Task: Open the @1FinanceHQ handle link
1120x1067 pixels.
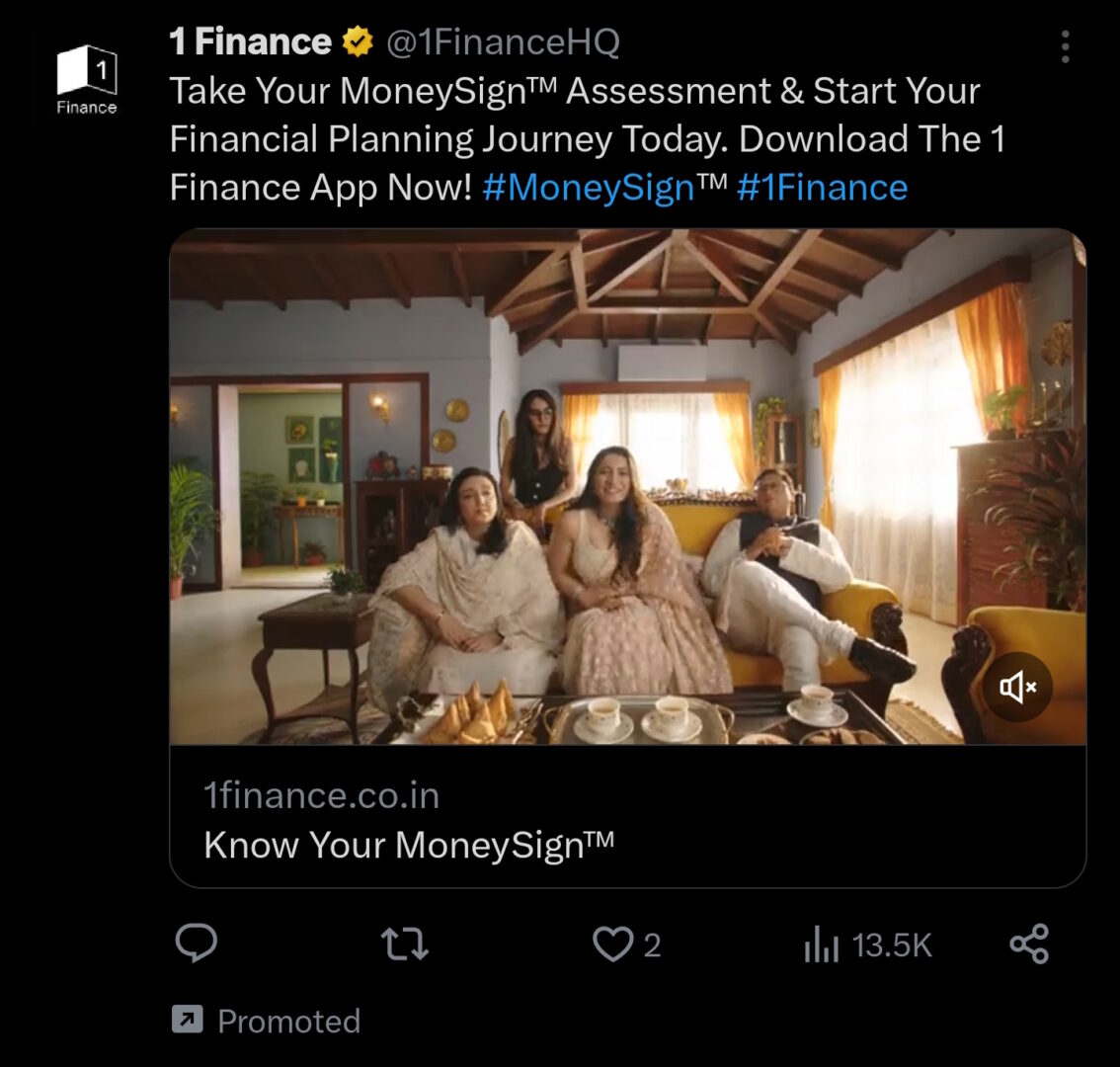Action: (x=503, y=41)
